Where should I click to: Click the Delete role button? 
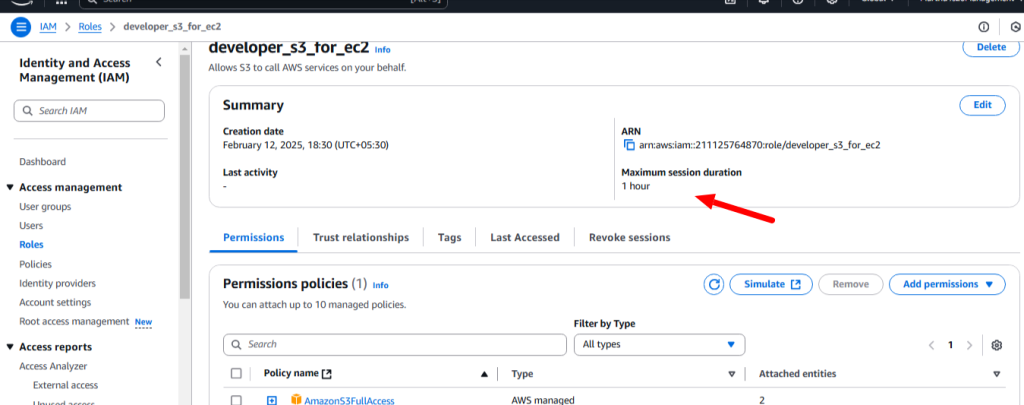click(x=991, y=47)
